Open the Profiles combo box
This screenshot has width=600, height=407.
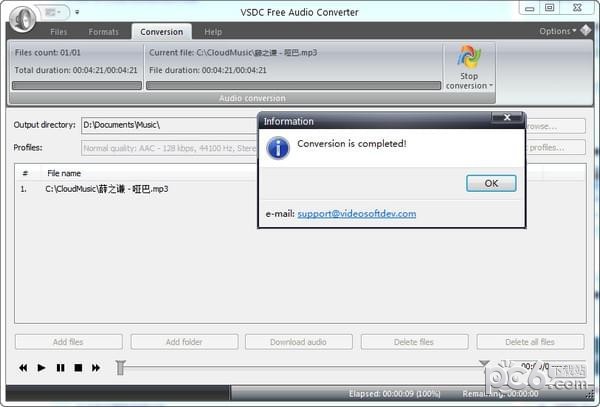(x=169, y=148)
